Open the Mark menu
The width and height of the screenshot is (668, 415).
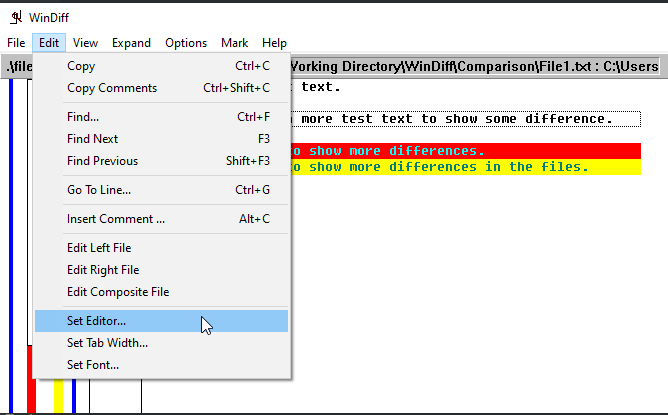[234, 43]
